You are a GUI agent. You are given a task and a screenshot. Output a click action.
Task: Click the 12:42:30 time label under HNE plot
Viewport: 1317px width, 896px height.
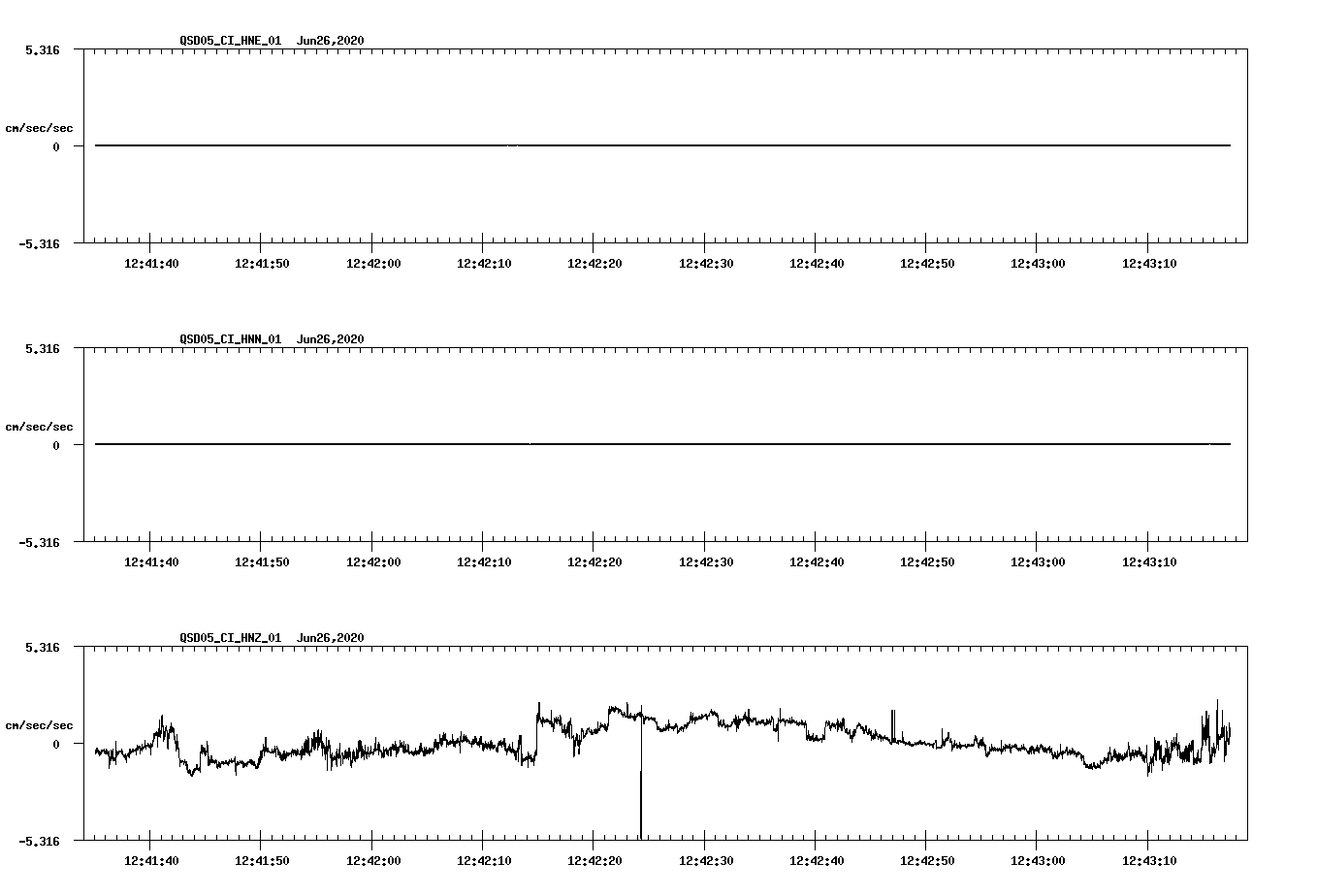[x=706, y=264]
